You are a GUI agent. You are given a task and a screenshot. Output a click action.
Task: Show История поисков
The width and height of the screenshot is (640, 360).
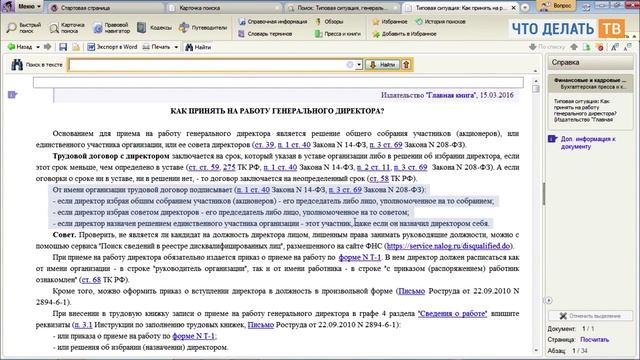click(440, 22)
